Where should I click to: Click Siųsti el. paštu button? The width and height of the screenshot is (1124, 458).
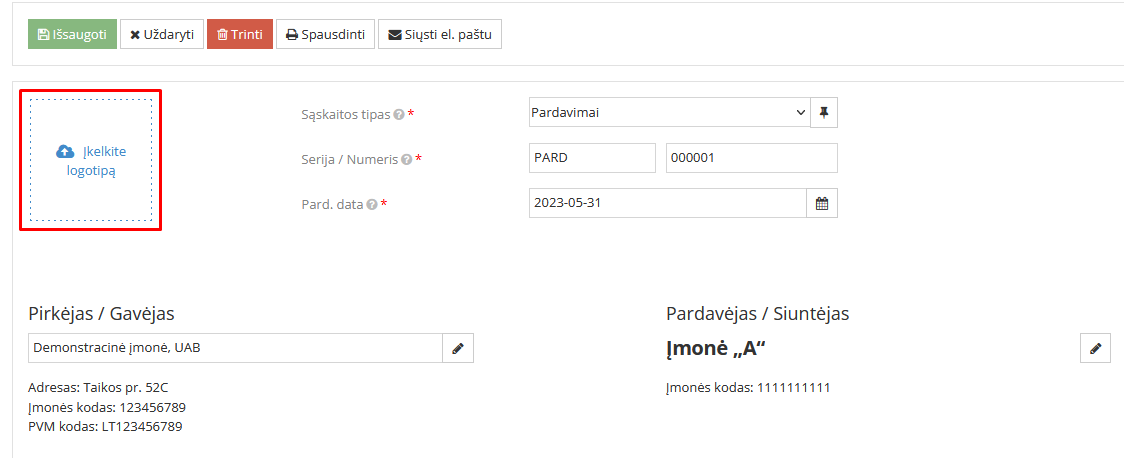[440, 34]
